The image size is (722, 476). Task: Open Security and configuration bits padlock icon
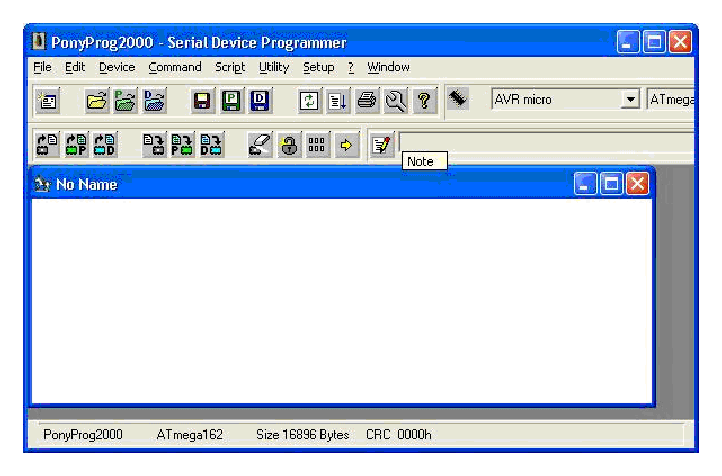click(x=289, y=145)
